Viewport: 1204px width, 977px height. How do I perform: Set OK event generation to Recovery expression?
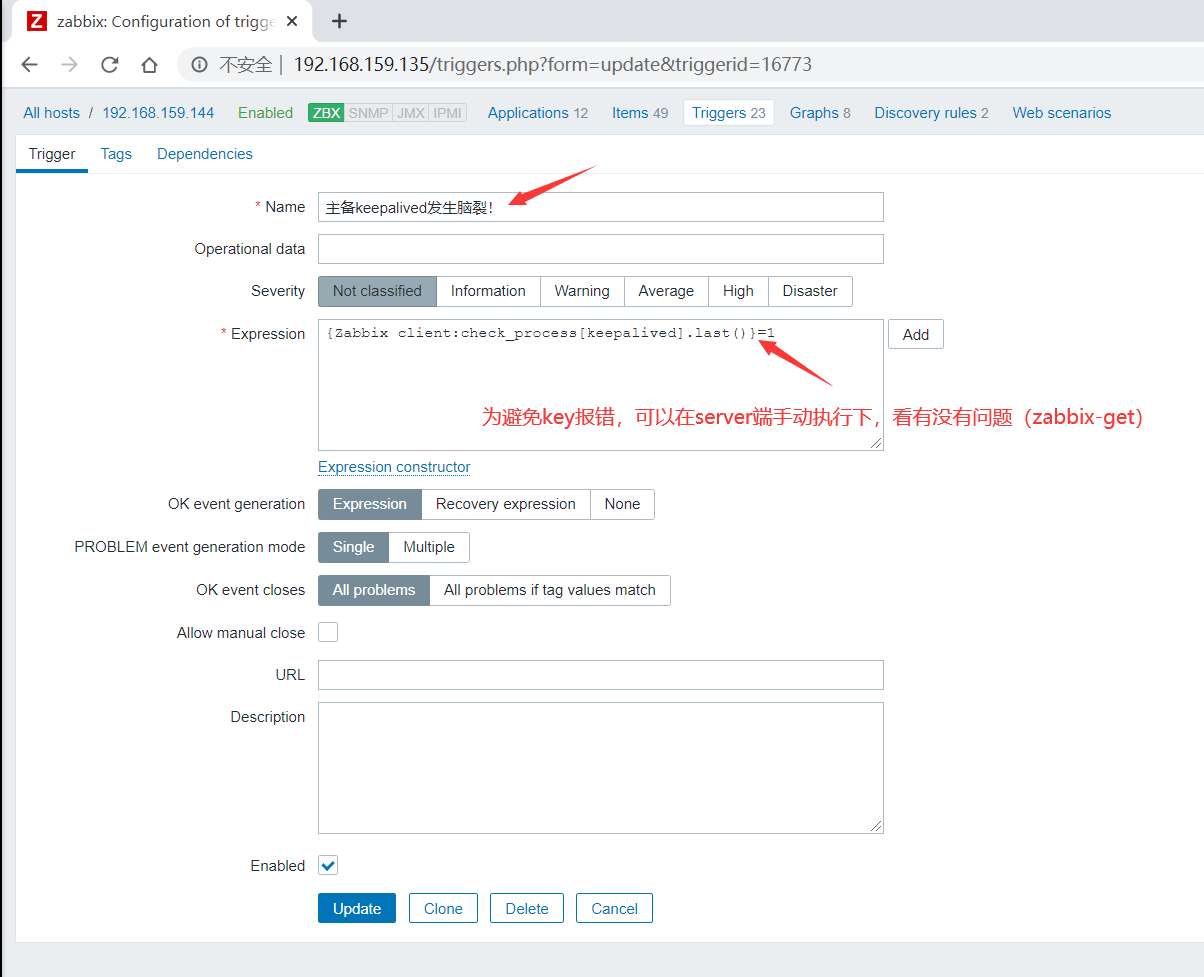(x=506, y=504)
